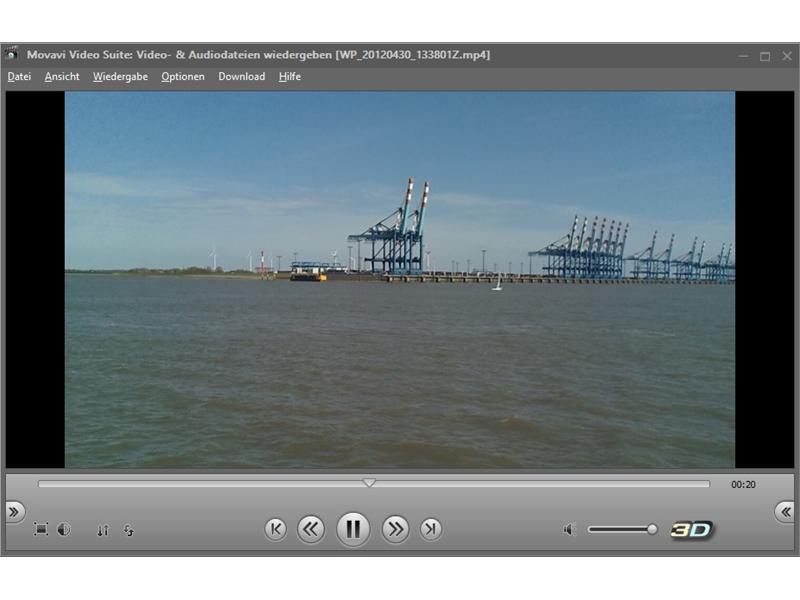Close the Movavi player window
The width and height of the screenshot is (800, 600).
click(787, 56)
